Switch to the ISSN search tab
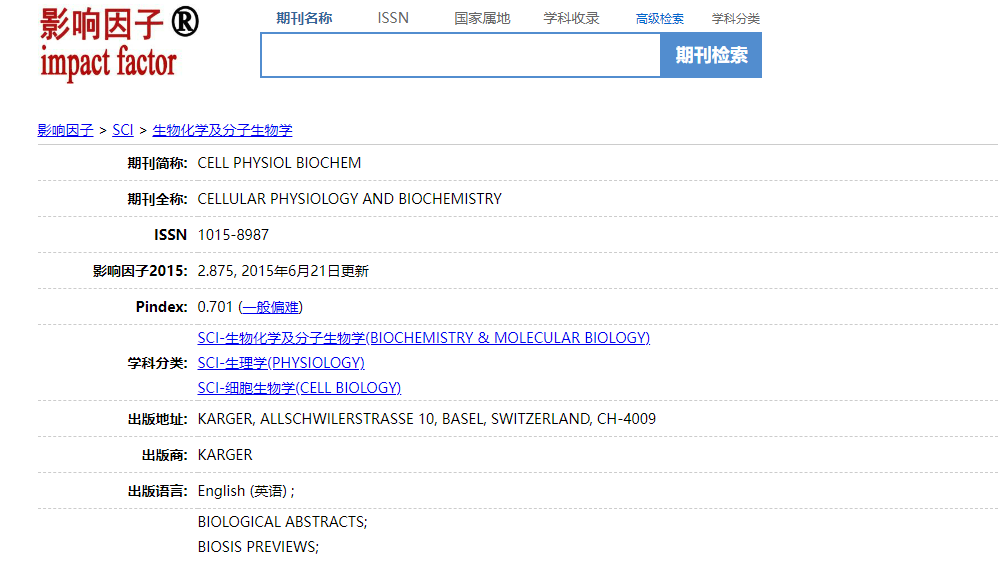This screenshot has height=565, width=1006. coord(393,18)
